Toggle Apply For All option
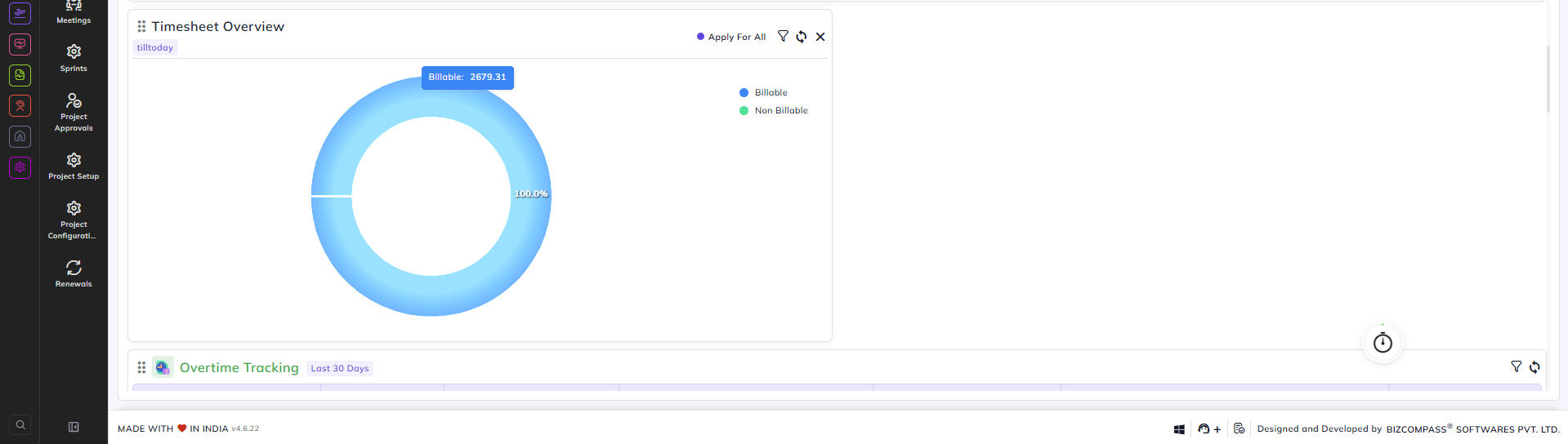The height and width of the screenshot is (444, 1568). click(x=731, y=37)
